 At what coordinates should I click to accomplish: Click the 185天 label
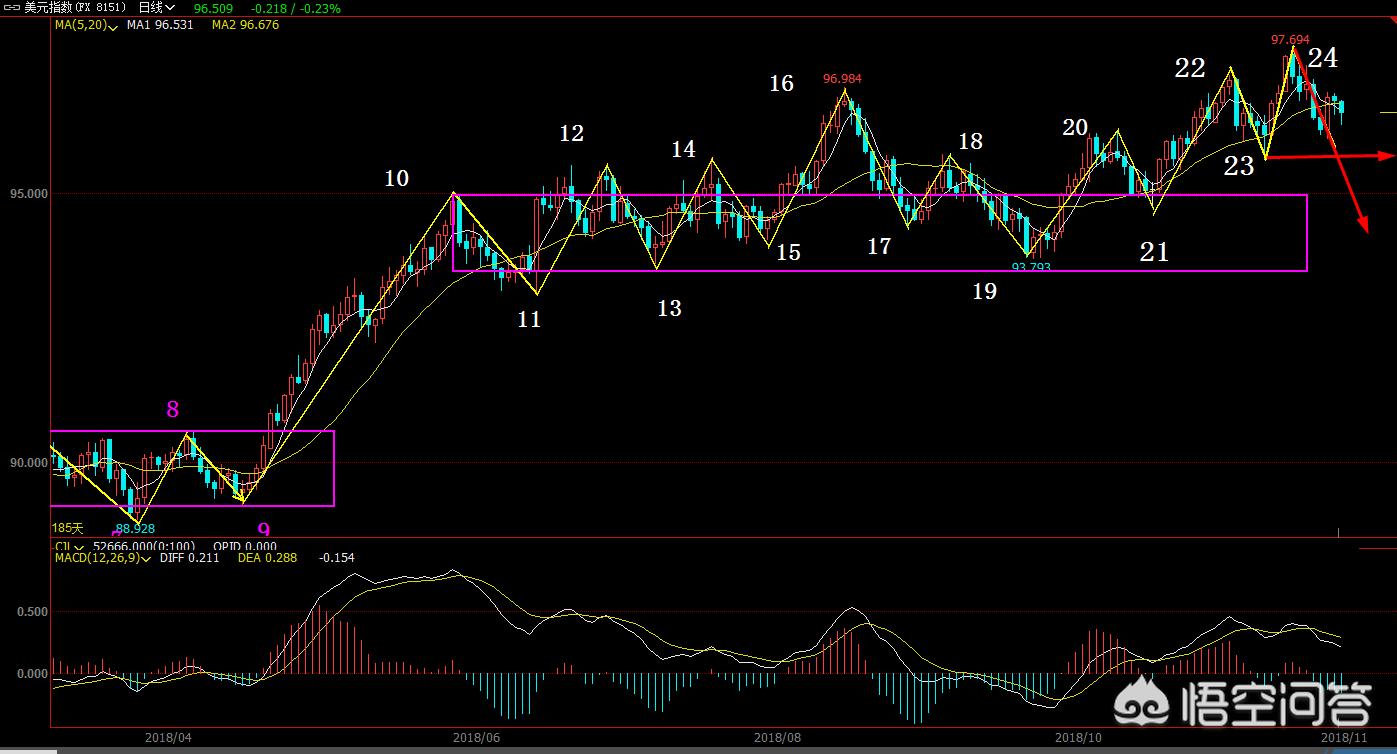[x=68, y=527]
